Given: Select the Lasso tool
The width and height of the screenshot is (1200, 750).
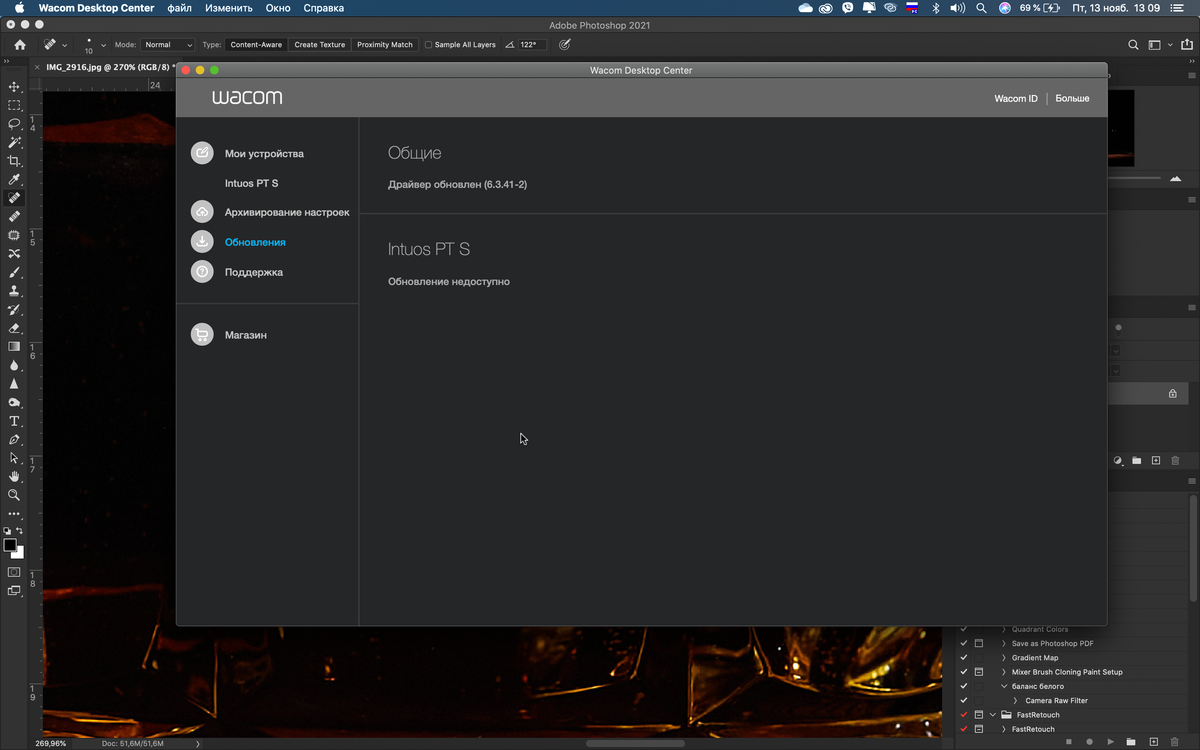Looking at the screenshot, I should click(14, 124).
